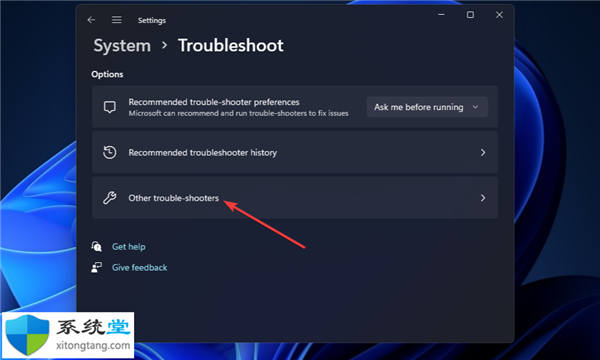This screenshot has height=360, width=600.
Task: Click the text about Microsoft recommending trouble-shooters
Action: click(238, 113)
